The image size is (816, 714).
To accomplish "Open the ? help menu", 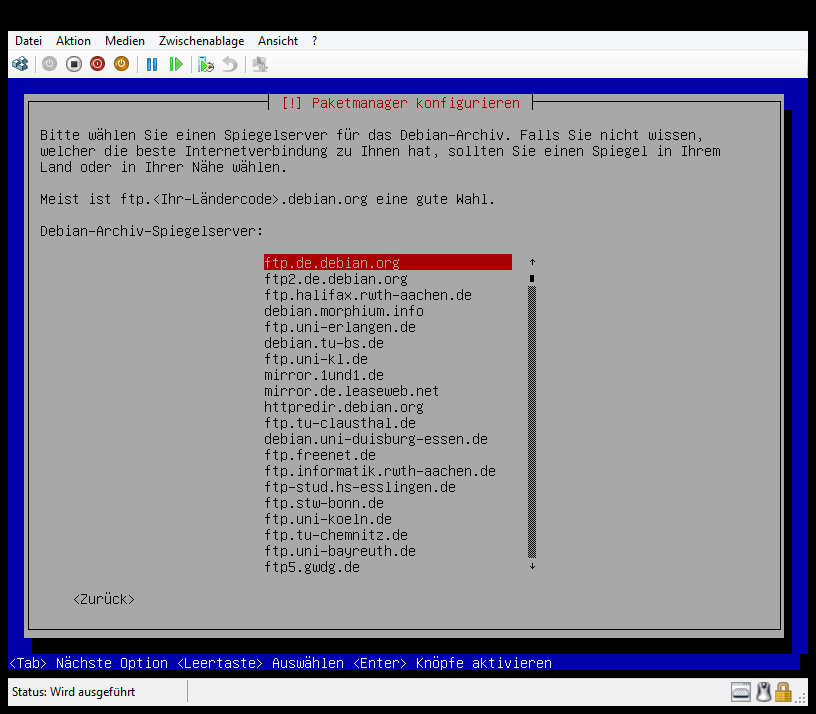I will (314, 41).
